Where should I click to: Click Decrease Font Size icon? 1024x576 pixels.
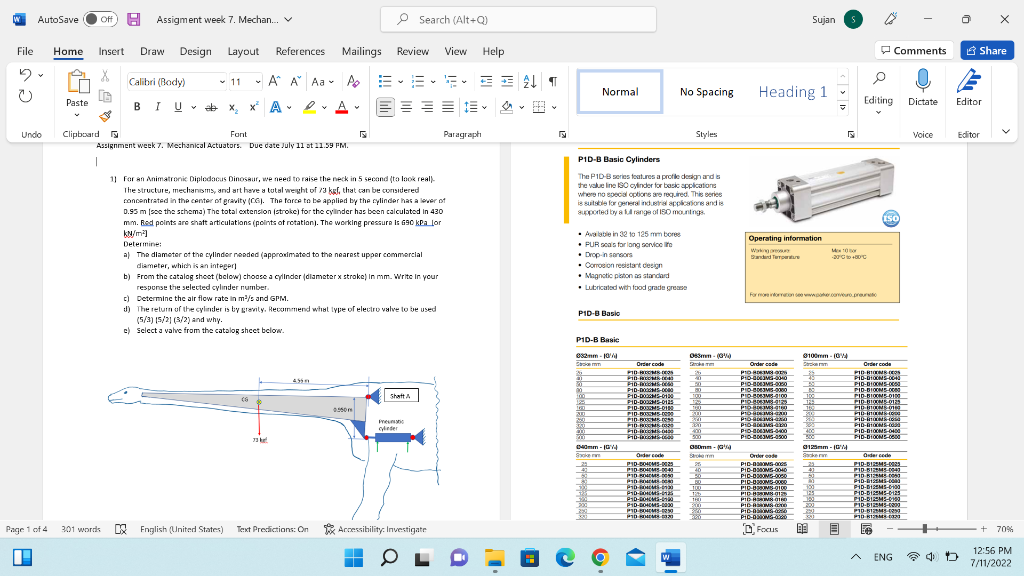point(295,82)
